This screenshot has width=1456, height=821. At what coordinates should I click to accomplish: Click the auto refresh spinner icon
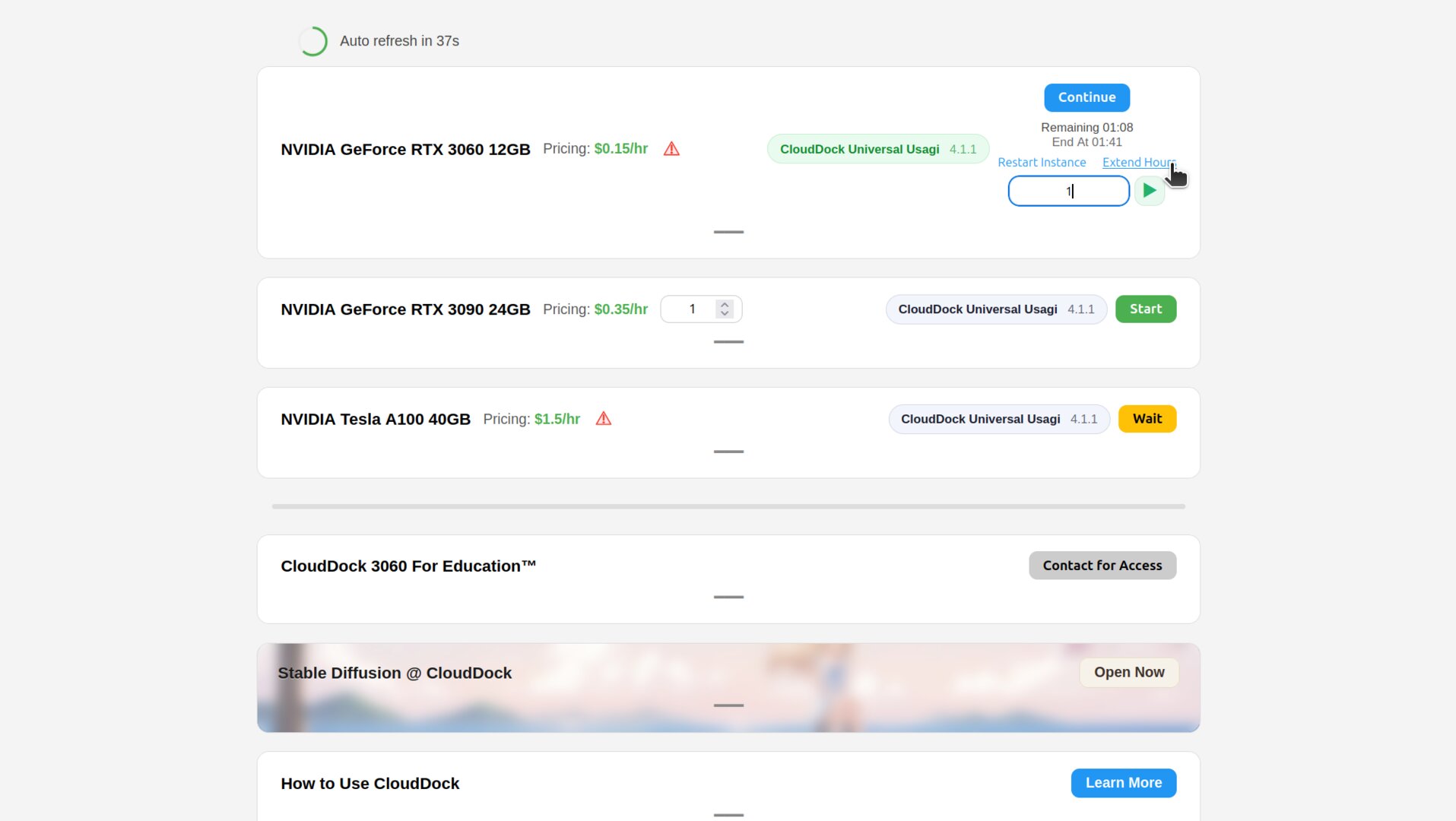(x=313, y=41)
